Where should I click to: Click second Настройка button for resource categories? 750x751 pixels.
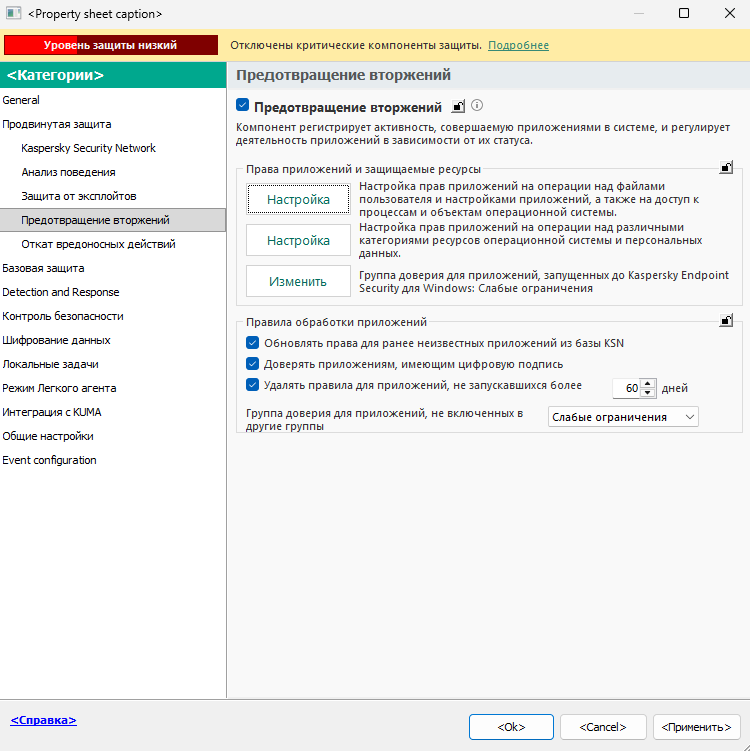pyautogui.click(x=298, y=240)
